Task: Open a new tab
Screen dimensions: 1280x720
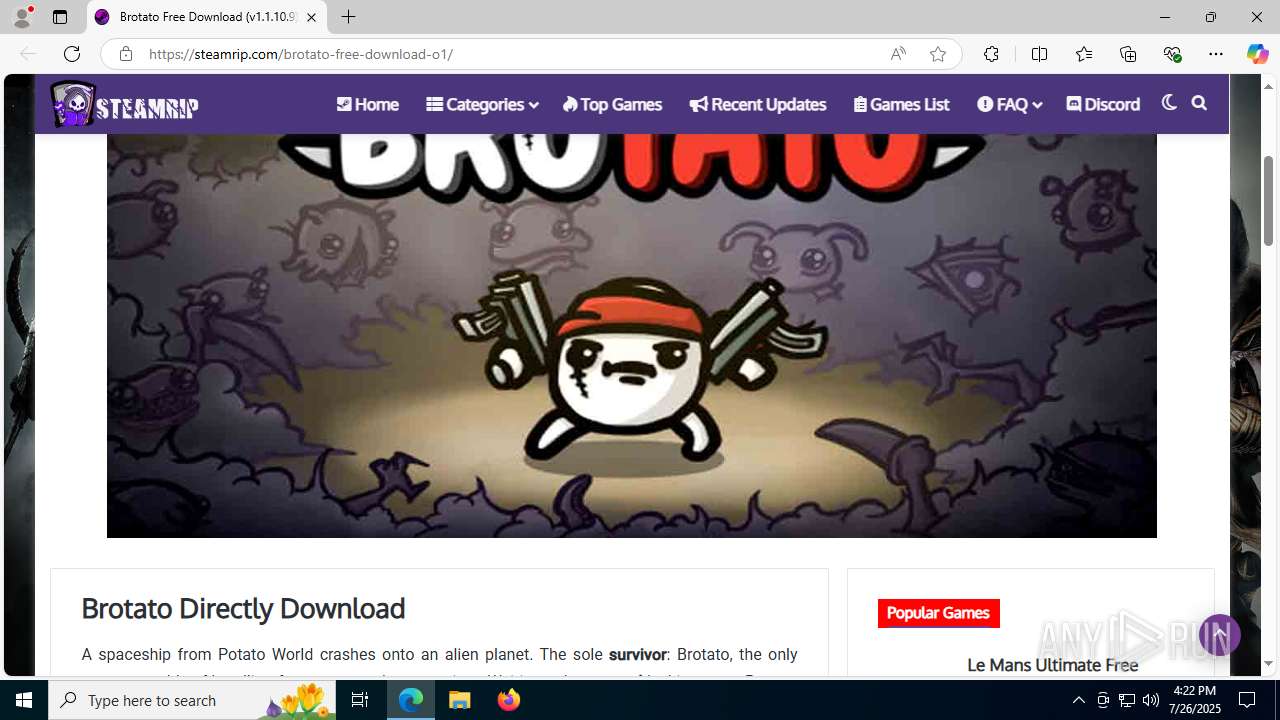Action: (348, 17)
